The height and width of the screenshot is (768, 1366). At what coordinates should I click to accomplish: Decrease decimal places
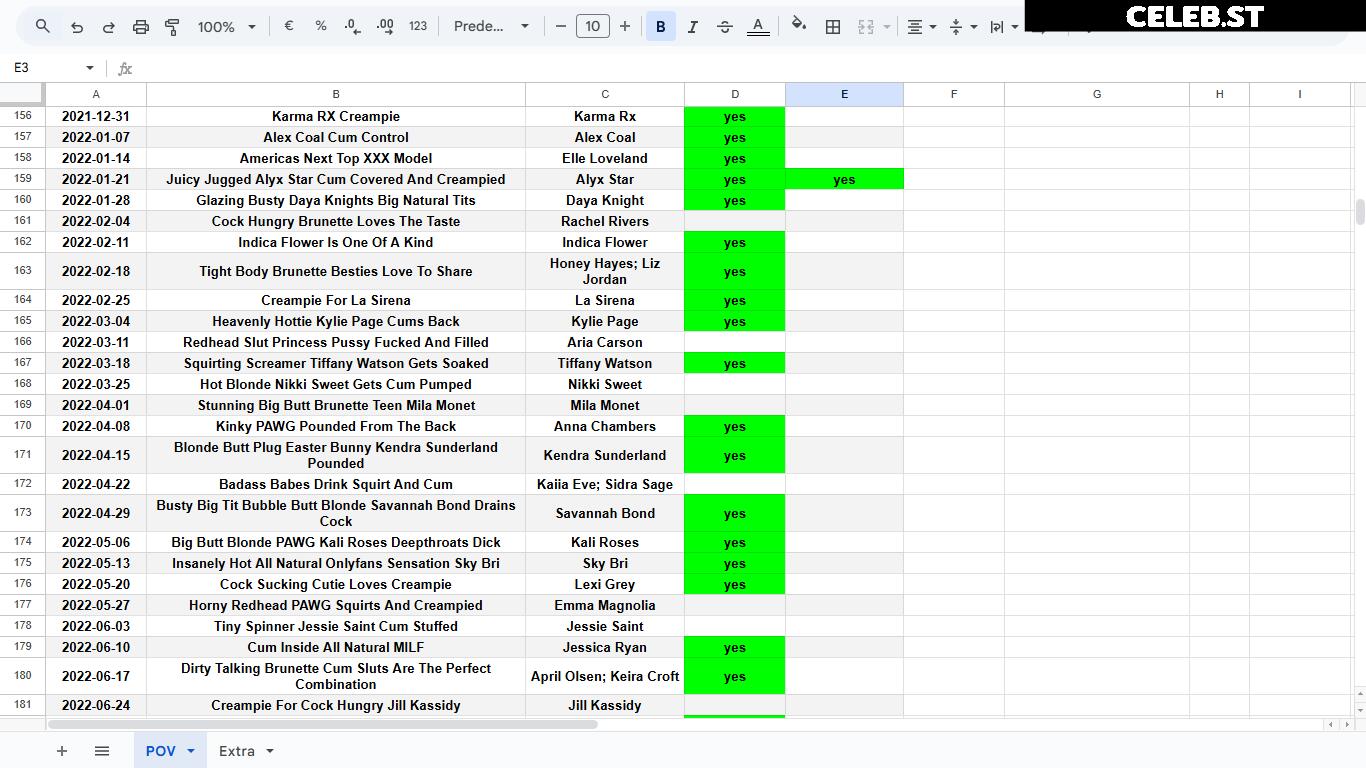(352, 27)
